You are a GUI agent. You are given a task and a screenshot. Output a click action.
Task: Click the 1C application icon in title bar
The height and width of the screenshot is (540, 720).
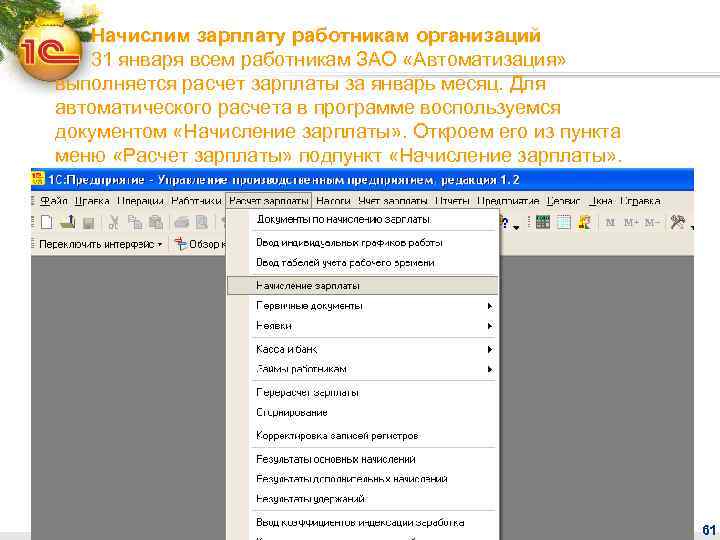(x=38, y=179)
